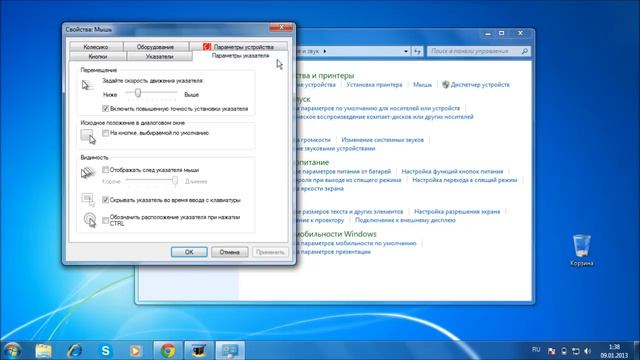This screenshot has width=640, height=360.
Task: Click Подключение к внешнему дисплею link
Action: click(x=405, y=220)
